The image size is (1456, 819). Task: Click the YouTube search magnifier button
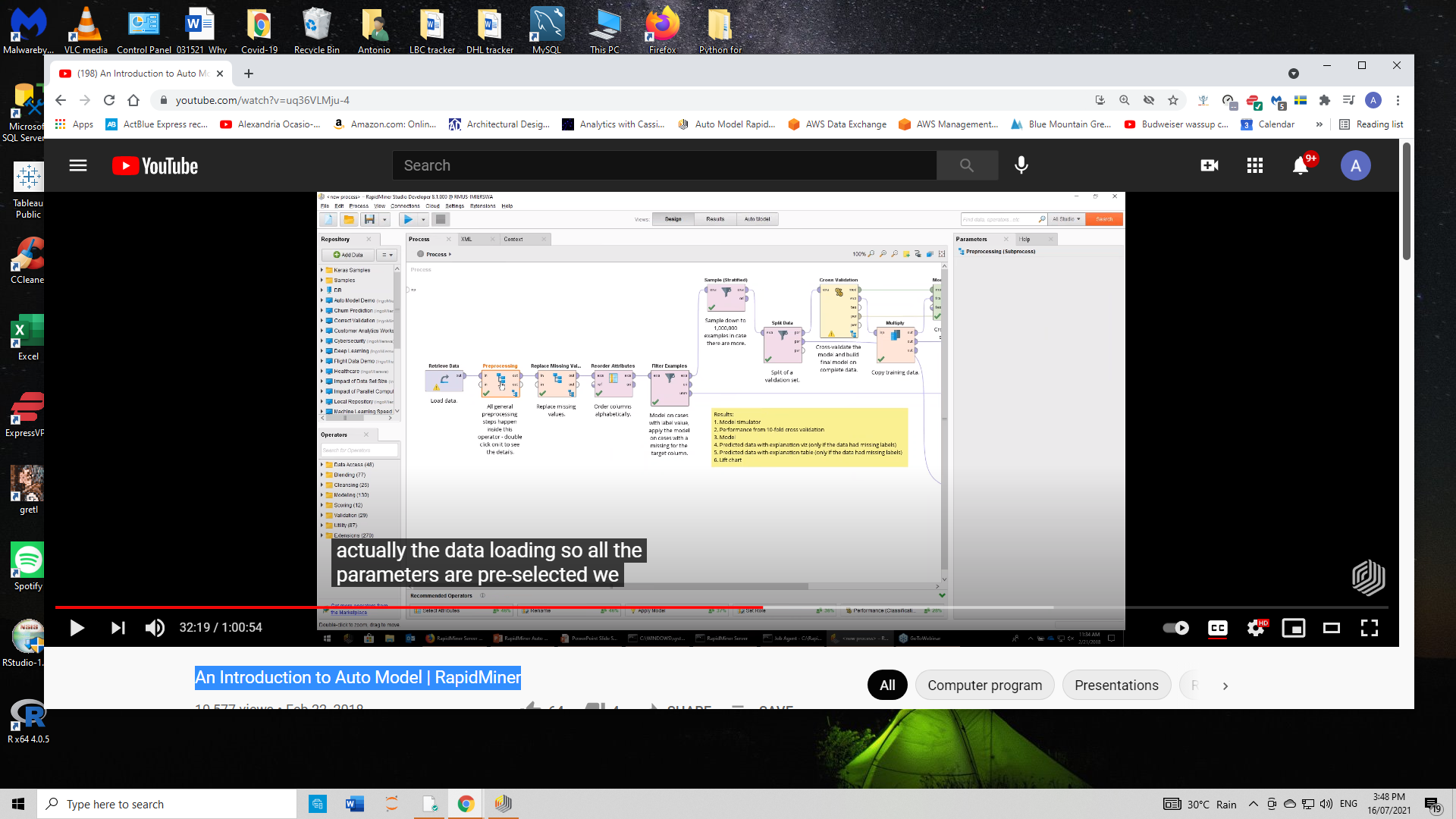click(967, 165)
